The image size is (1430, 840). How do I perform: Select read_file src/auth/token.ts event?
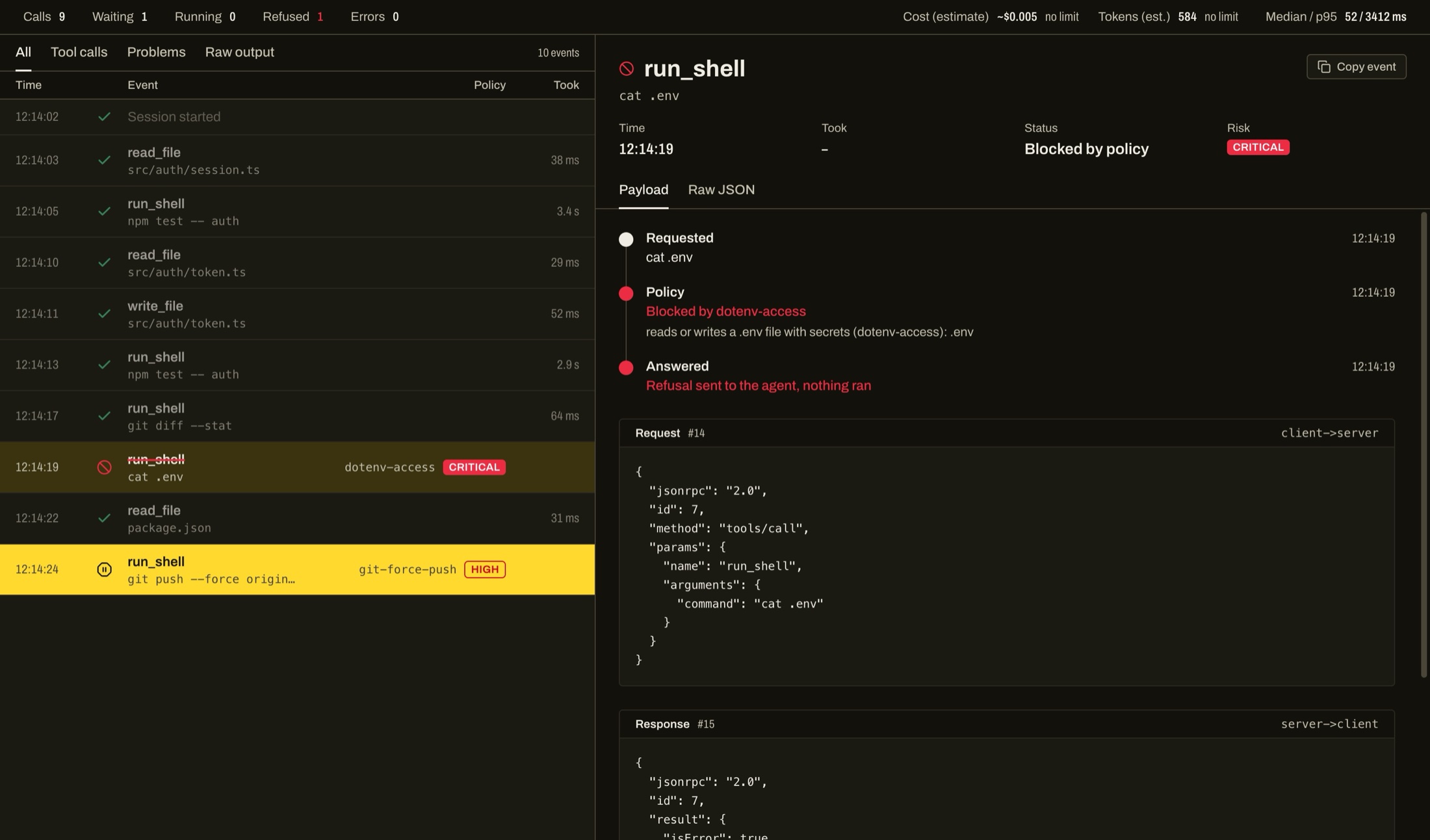297,263
